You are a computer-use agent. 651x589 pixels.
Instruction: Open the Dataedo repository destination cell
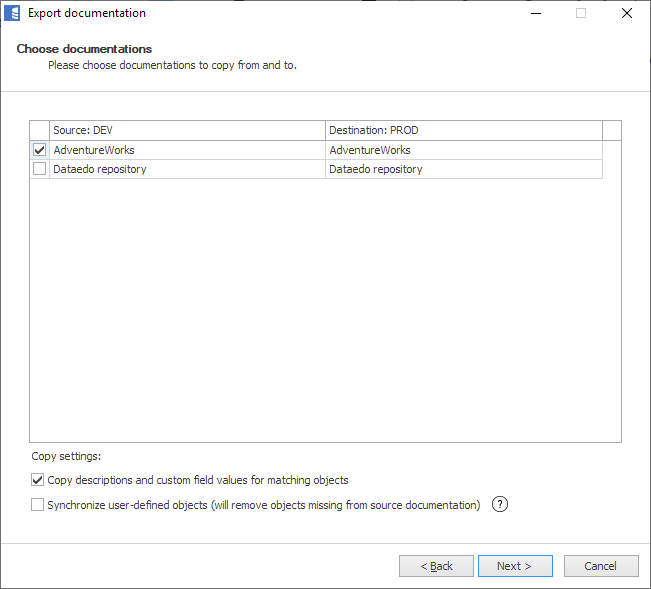pyautogui.click(x=463, y=169)
